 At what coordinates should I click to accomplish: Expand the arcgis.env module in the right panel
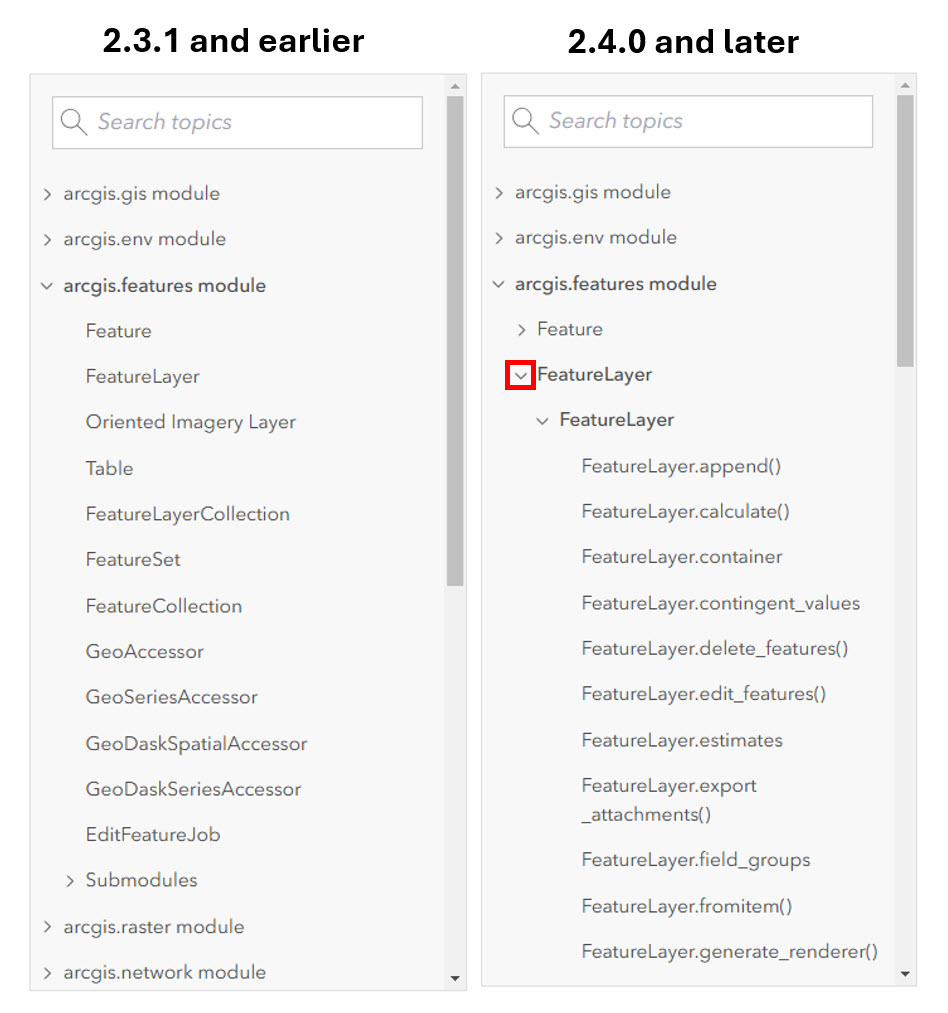click(499, 238)
